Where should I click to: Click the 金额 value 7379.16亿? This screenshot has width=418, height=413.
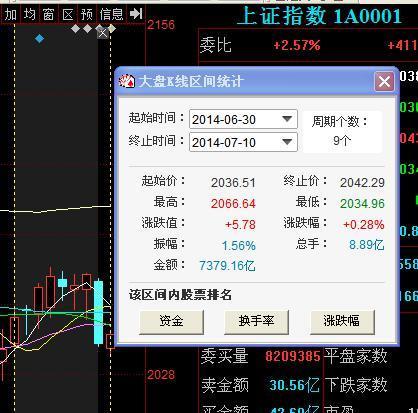coord(227,266)
